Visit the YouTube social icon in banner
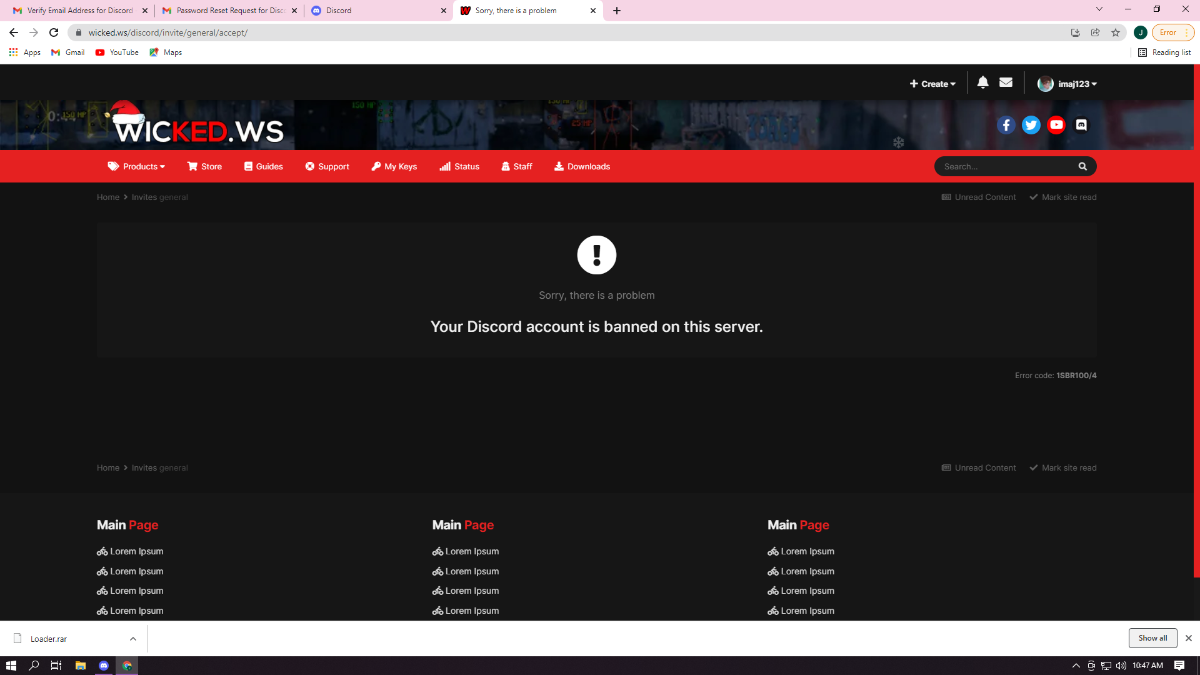The height and width of the screenshot is (675, 1200). tap(1056, 125)
